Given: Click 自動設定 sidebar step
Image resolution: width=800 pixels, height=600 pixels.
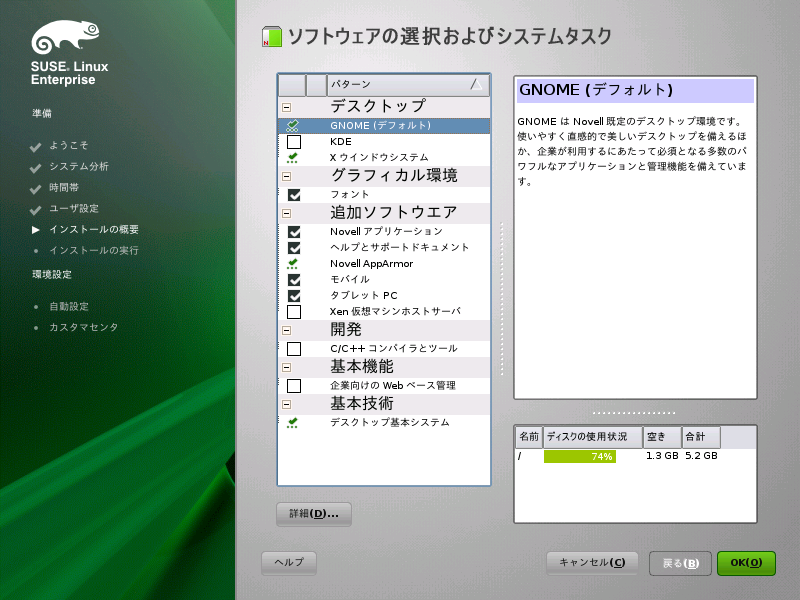Looking at the screenshot, I should coord(69,307).
